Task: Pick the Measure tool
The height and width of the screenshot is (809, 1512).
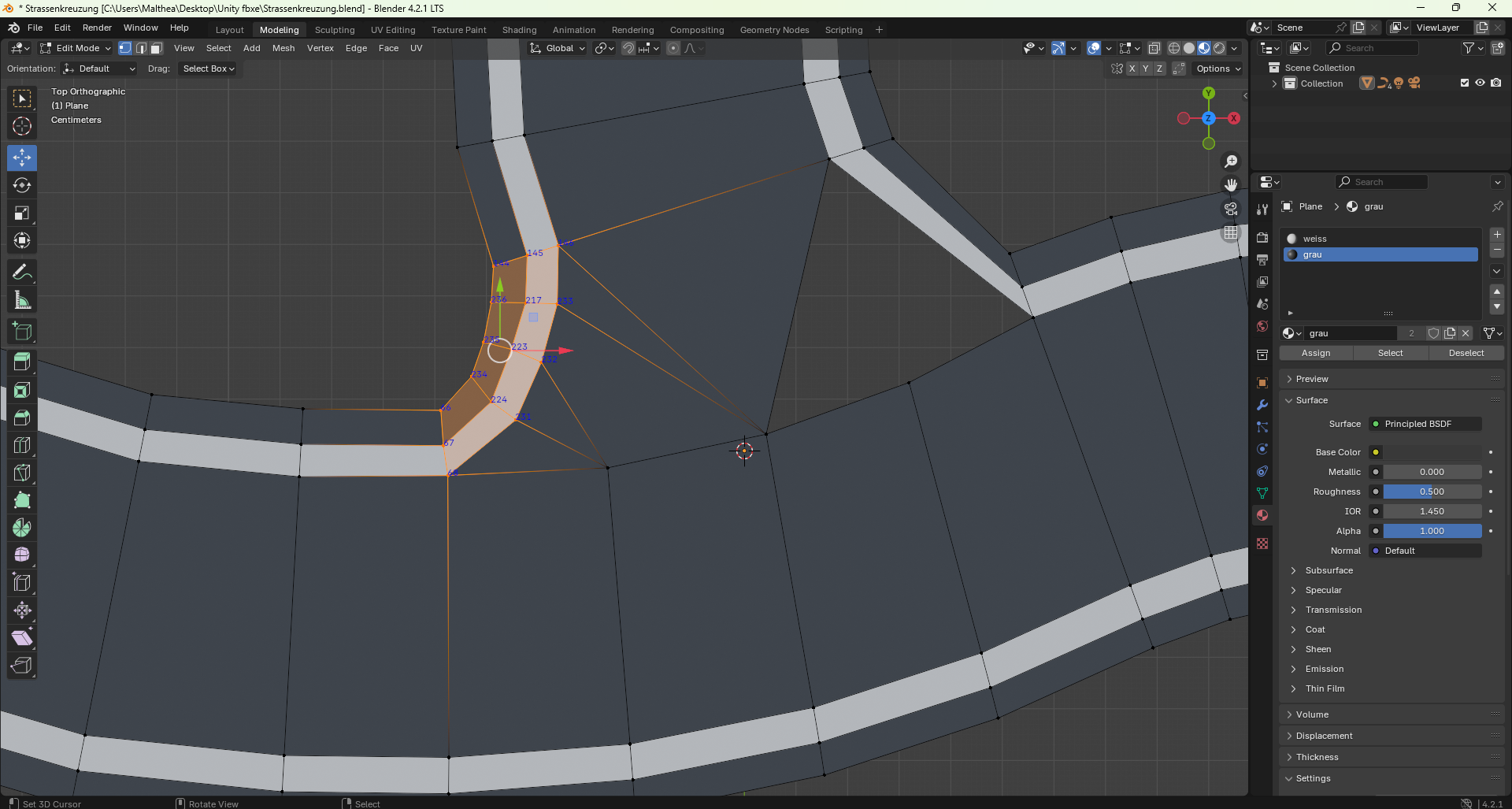Action: pyautogui.click(x=22, y=300)
